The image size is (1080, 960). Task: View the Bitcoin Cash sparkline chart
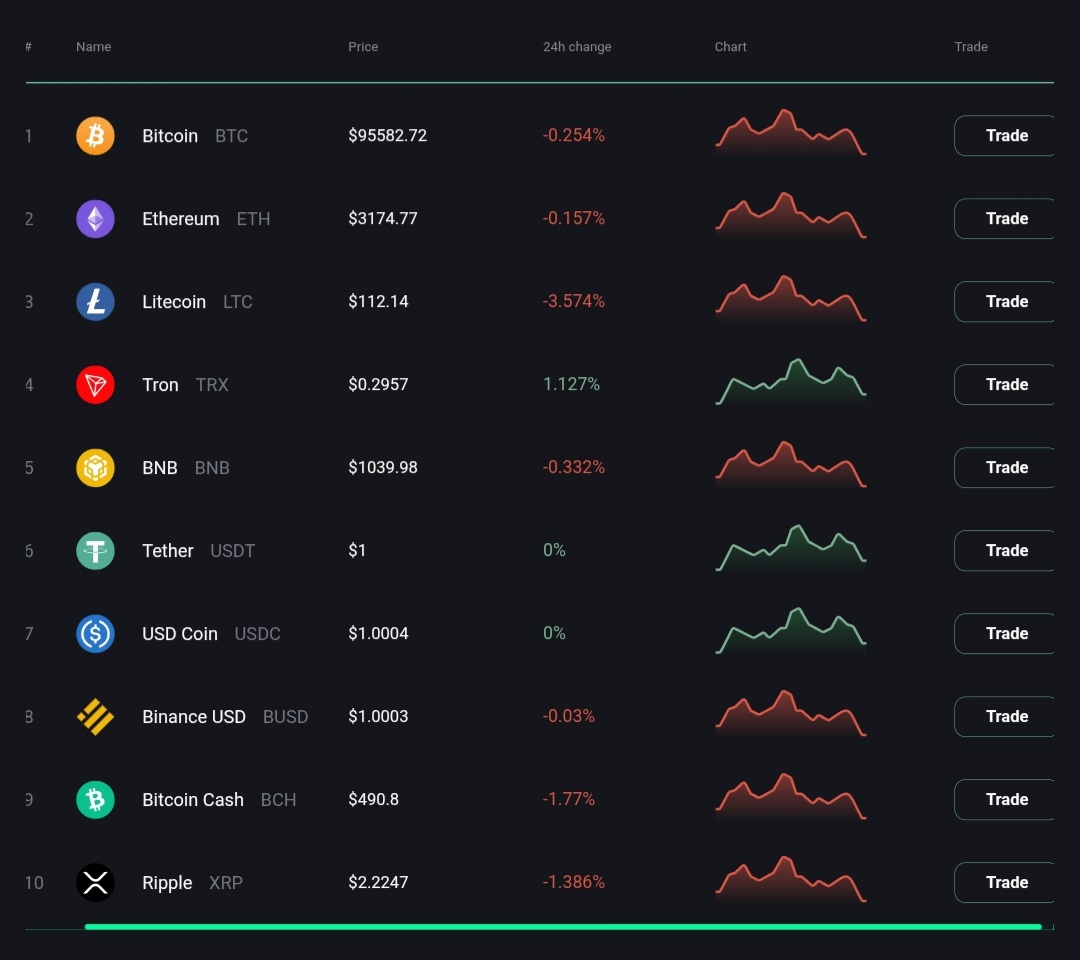click(791, 797)
